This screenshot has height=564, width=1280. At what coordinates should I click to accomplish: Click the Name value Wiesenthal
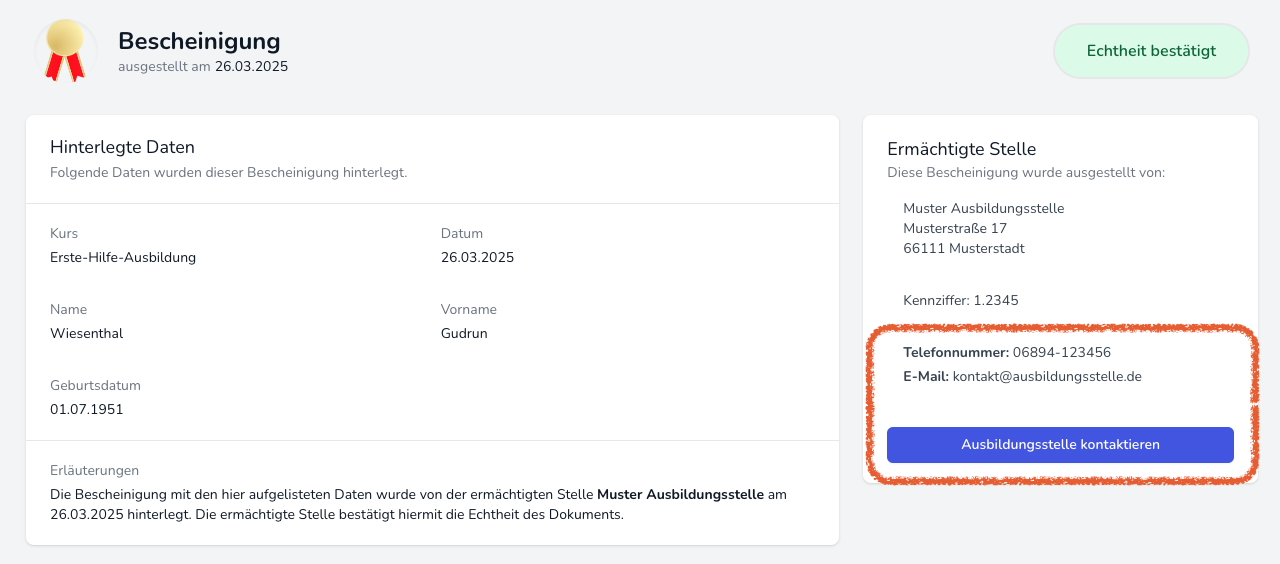[86, 333]
